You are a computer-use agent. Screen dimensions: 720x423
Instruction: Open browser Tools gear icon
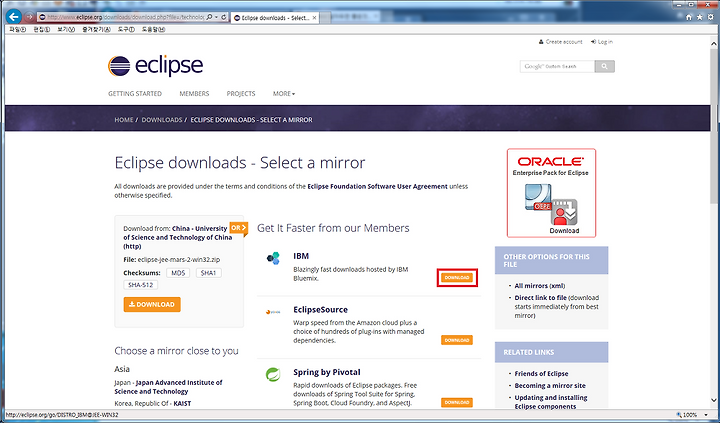click(710, 17)
